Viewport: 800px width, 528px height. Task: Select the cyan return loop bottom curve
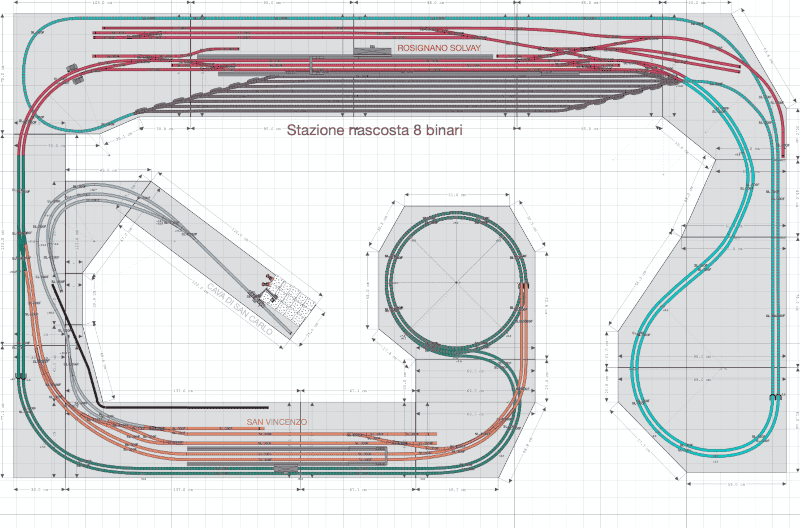[x=690, y=440]
